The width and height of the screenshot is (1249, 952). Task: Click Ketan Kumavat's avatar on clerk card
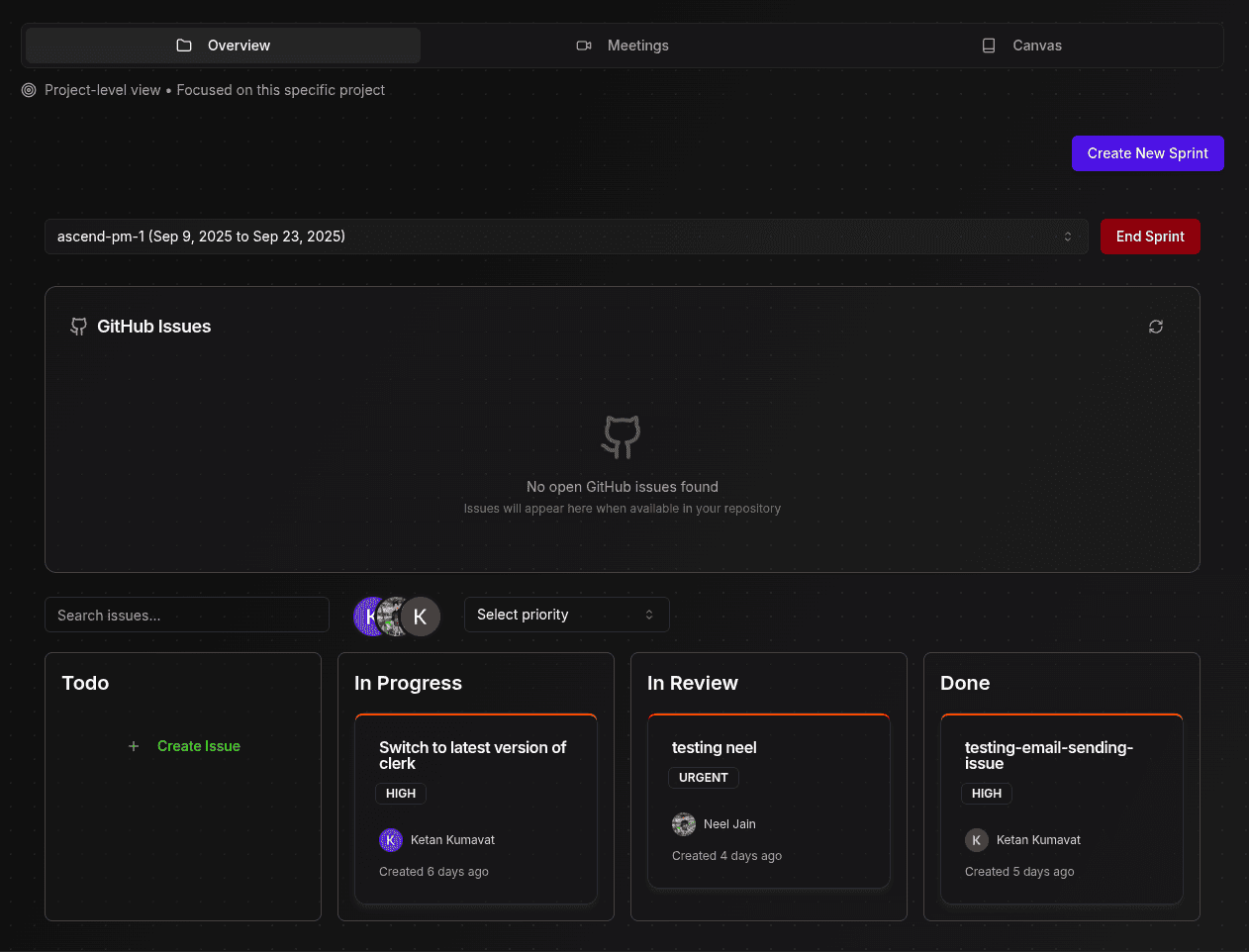pyautogui.click(x=391, y=840)
